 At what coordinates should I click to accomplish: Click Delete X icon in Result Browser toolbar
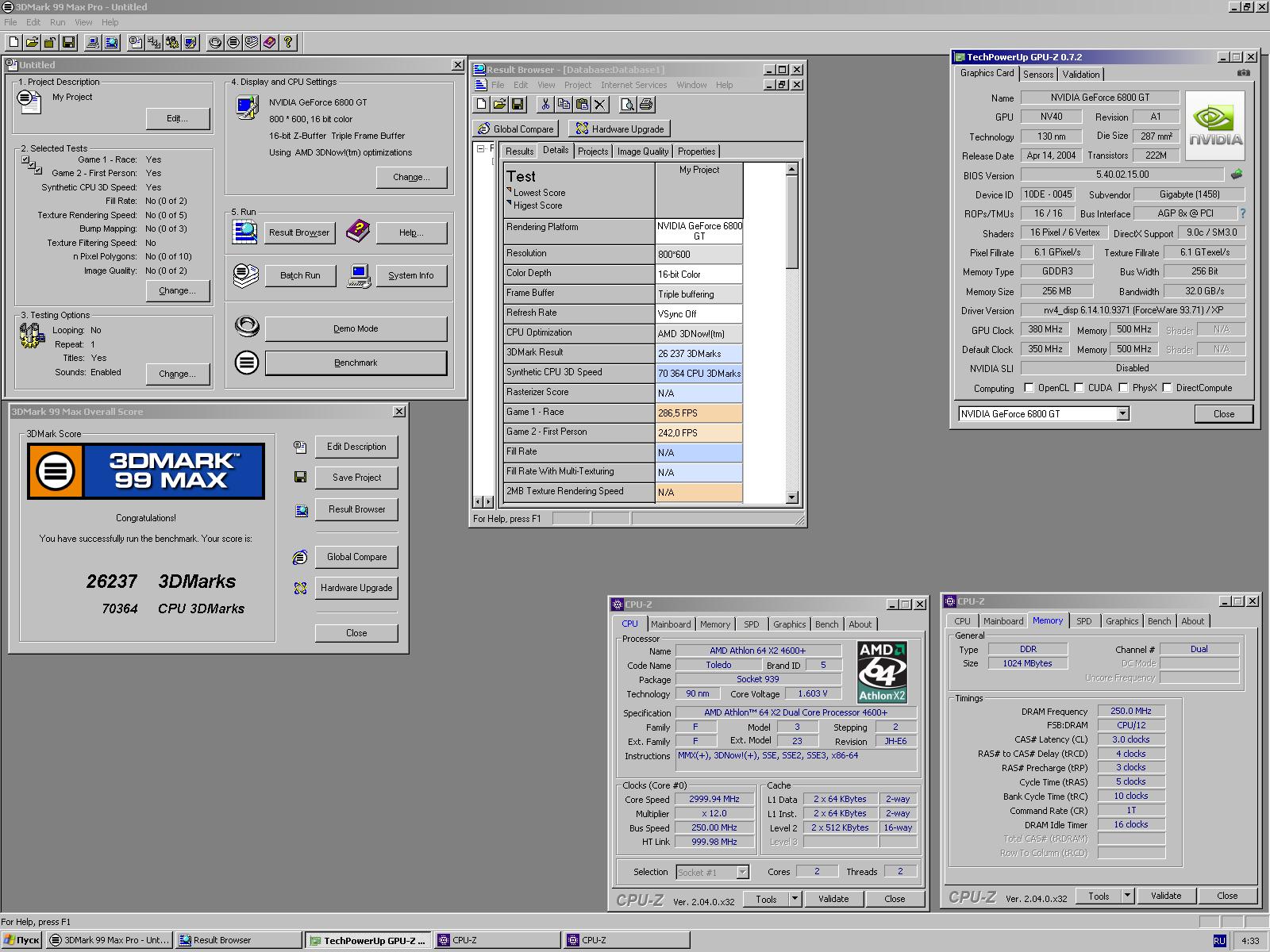point(600,104)
